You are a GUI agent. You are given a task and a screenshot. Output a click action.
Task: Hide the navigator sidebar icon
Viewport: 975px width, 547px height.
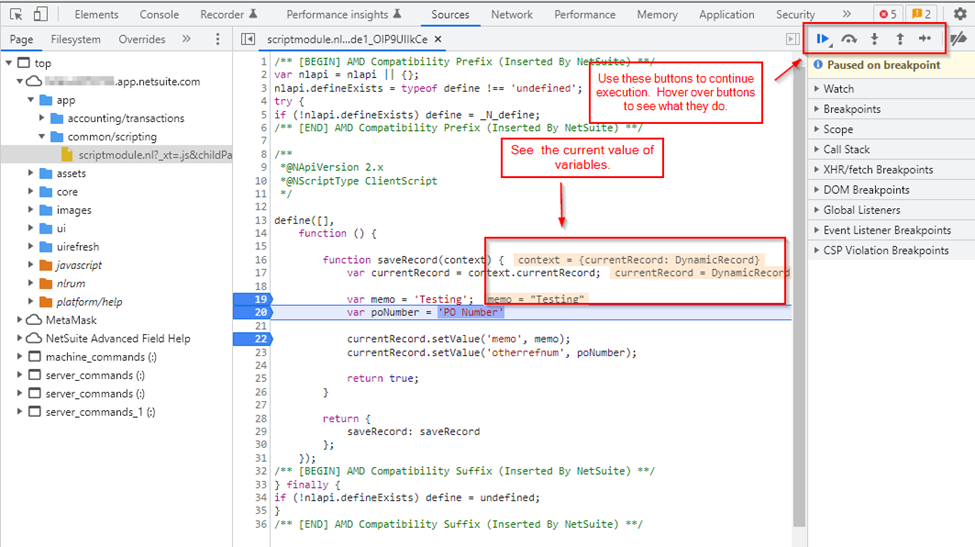247,39
